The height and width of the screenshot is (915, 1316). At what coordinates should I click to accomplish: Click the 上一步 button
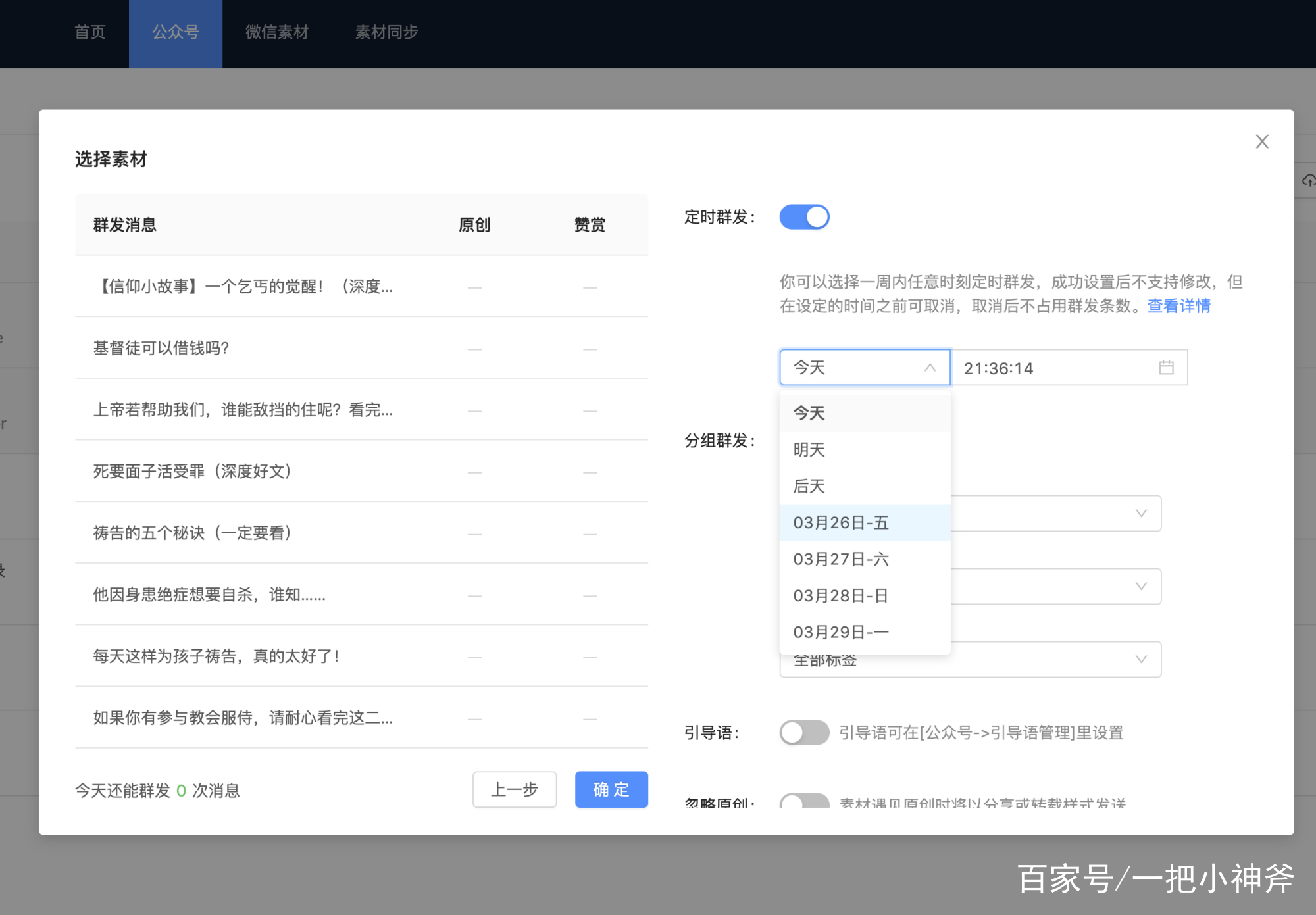coord(515,789)
